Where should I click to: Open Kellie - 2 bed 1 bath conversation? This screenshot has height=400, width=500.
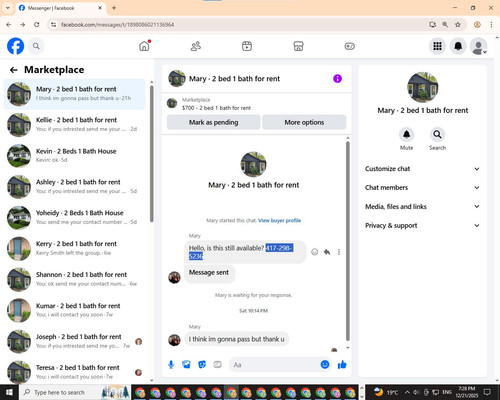tap(75, 124)
